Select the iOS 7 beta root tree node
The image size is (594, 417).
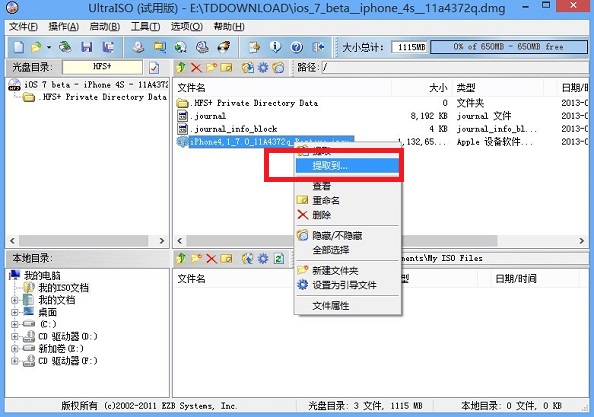coord(95,84)
